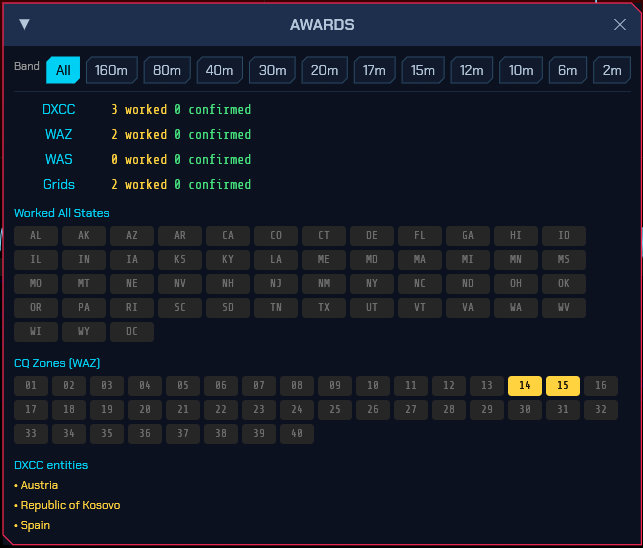
Task: Click the CQ Zones (WAZ) heading
Action: tap(57, 363)
